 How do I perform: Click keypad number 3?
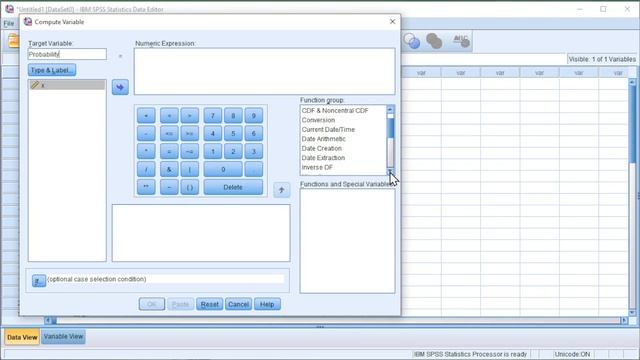coord(253,151)
